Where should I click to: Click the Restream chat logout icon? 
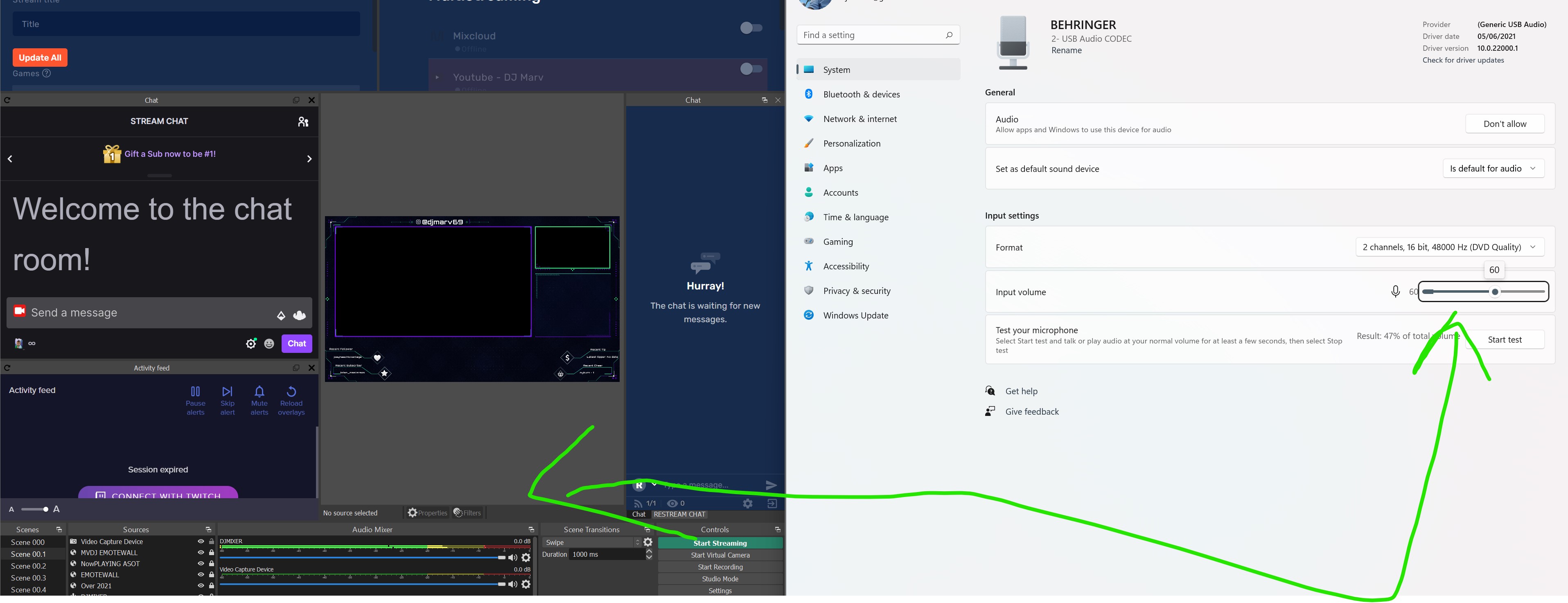click(772, 503)
